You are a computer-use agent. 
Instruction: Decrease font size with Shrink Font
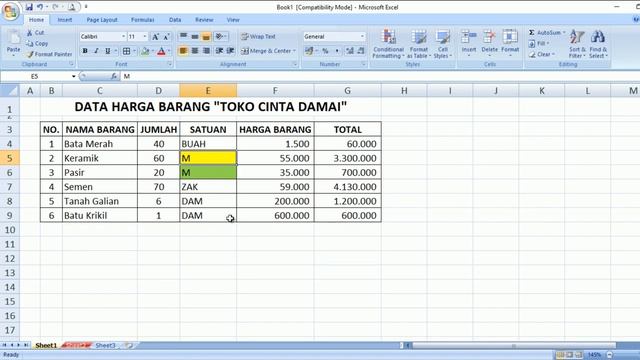pyautogui.click(x=166, y=37)
